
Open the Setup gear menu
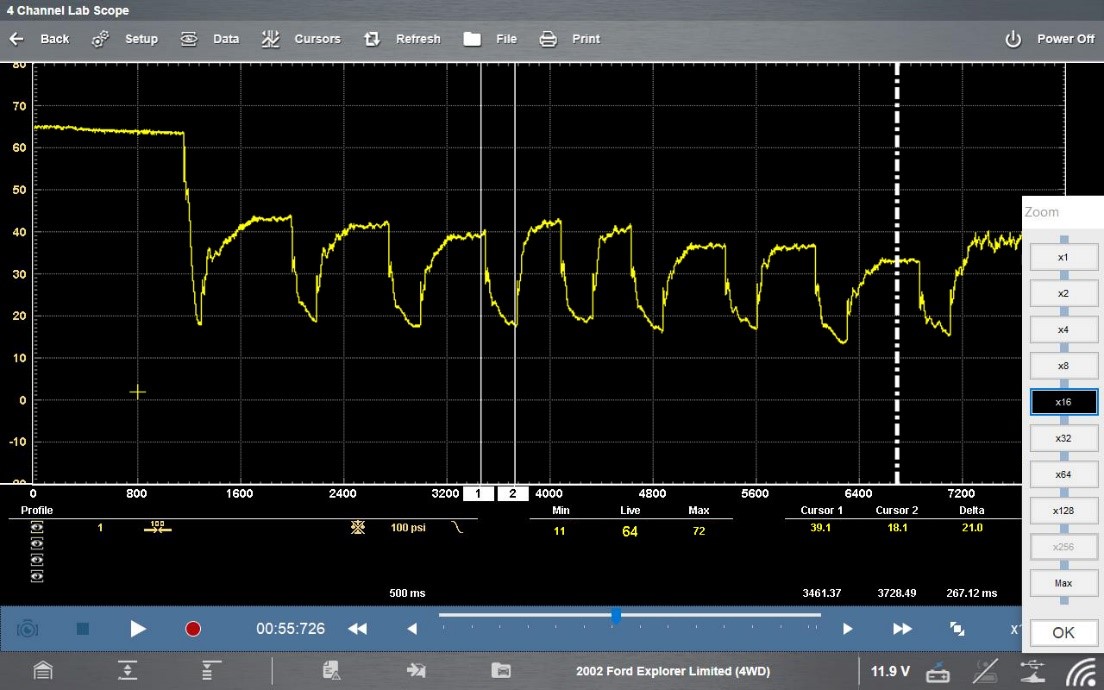[100, 39]
